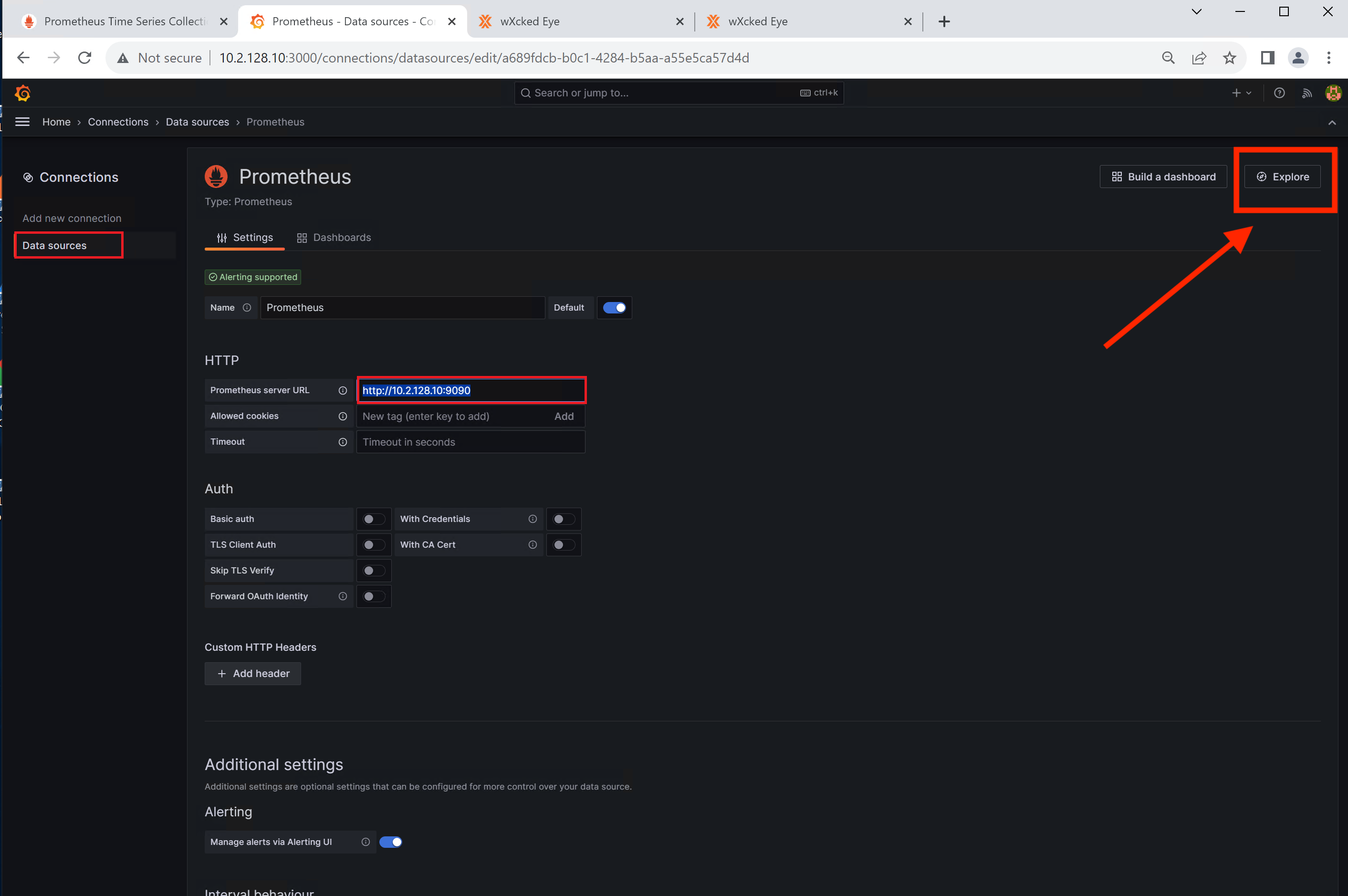The height and width of the screenshot is (896, 1348).
Task: Close the Prometheus Time Series Collection tab
Action: [x=223, y=22]
